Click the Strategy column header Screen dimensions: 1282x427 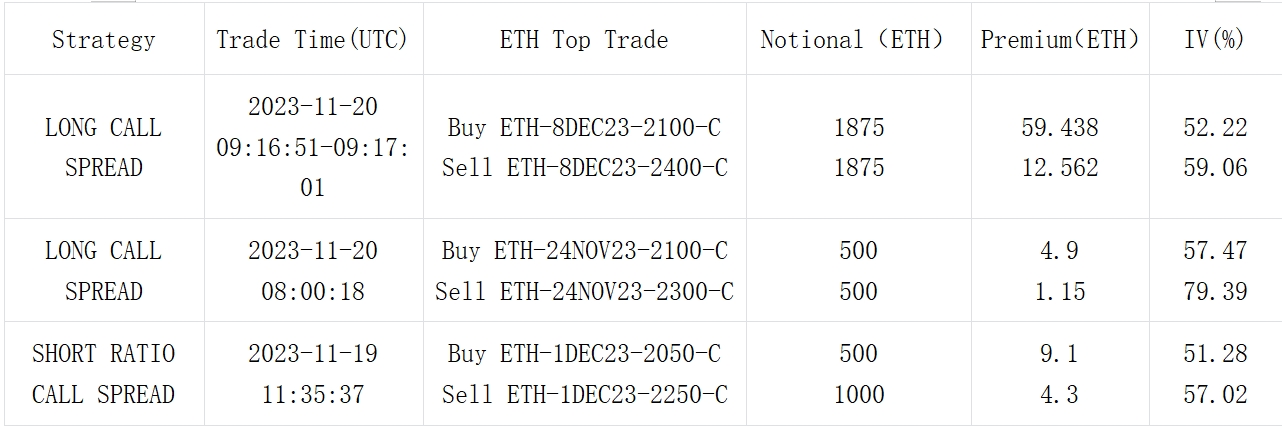(x=104, y=40)
